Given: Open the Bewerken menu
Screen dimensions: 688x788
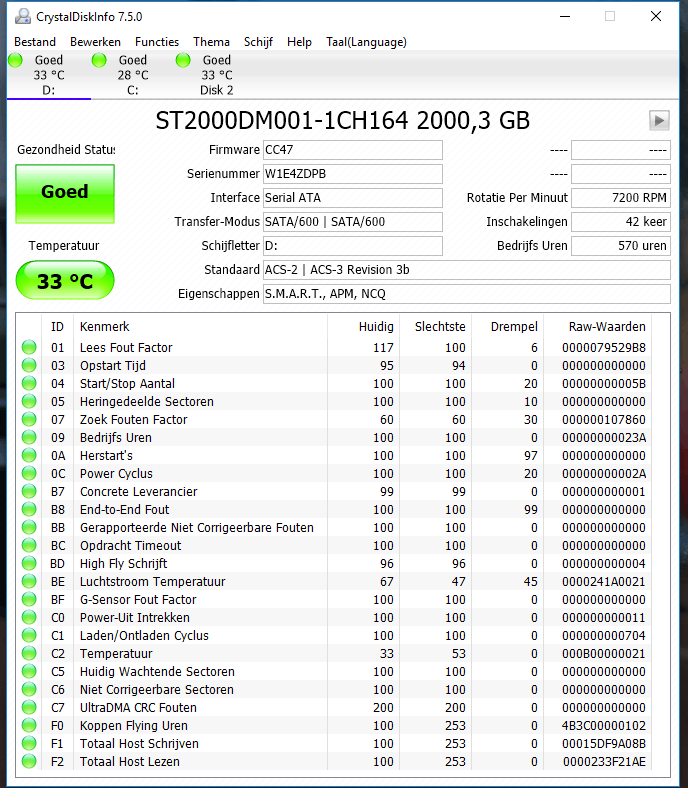Looking at the screenshot, I should click(x=95, y=42).
